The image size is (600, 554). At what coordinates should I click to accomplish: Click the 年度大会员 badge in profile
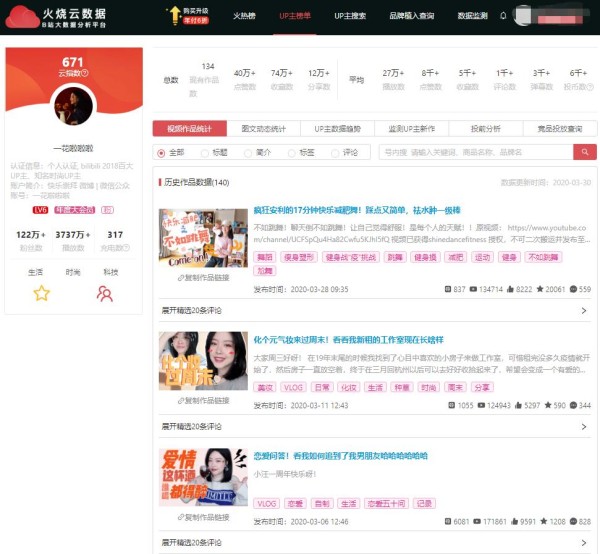coord(74,210)
